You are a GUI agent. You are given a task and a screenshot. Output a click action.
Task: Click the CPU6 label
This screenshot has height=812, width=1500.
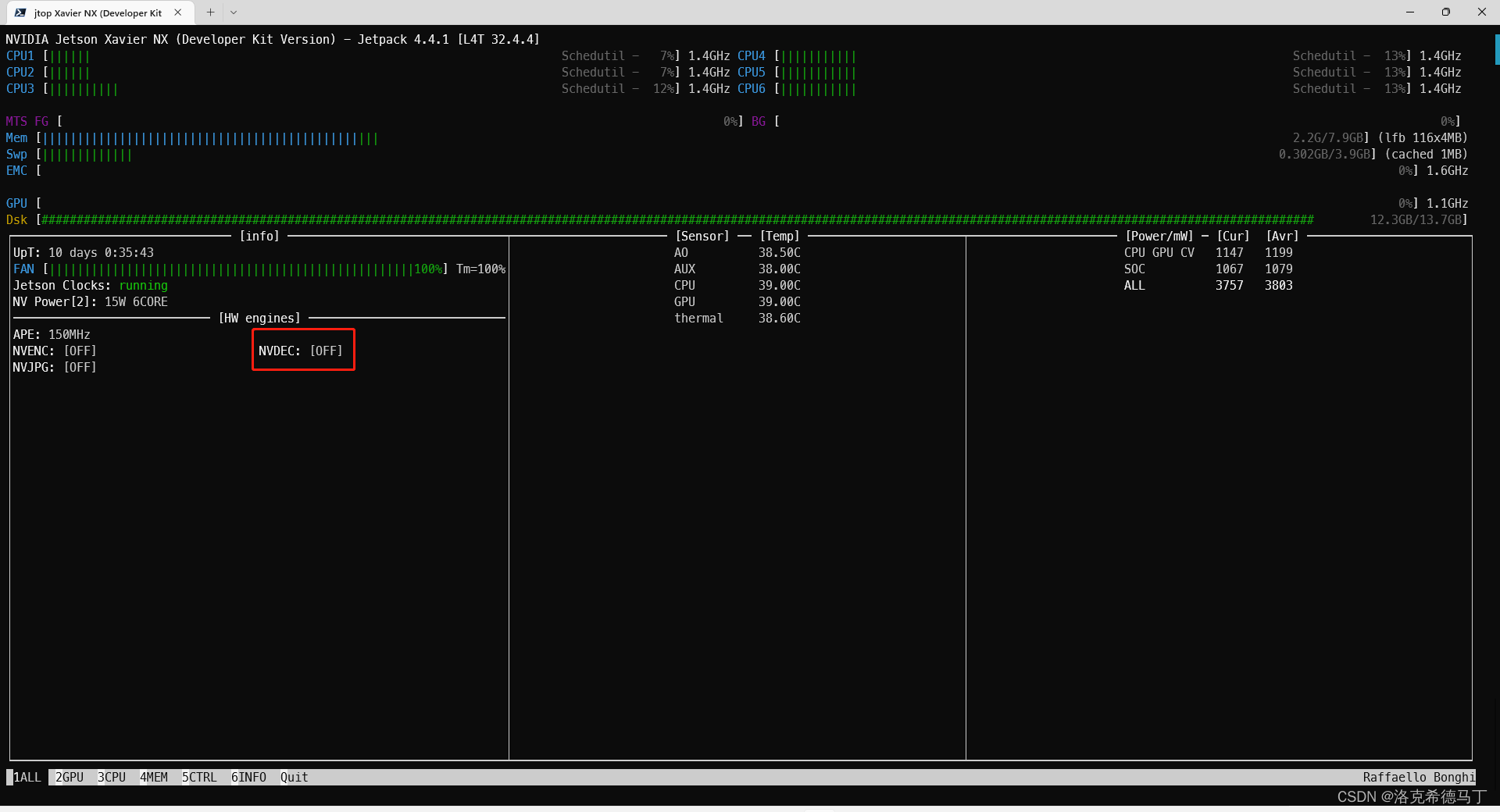pos(752,89)
